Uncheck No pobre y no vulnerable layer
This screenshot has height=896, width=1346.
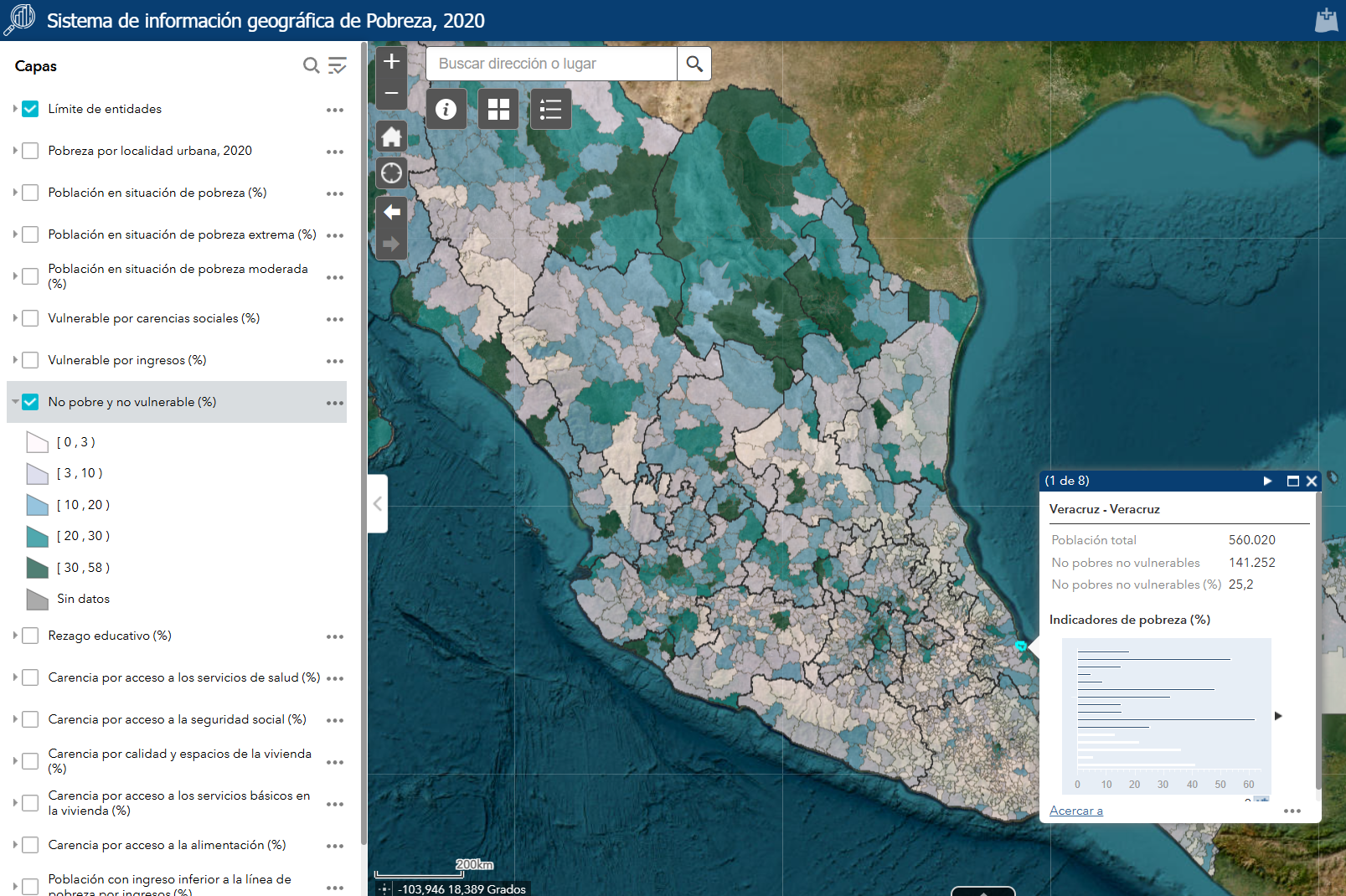pos(30,402)
